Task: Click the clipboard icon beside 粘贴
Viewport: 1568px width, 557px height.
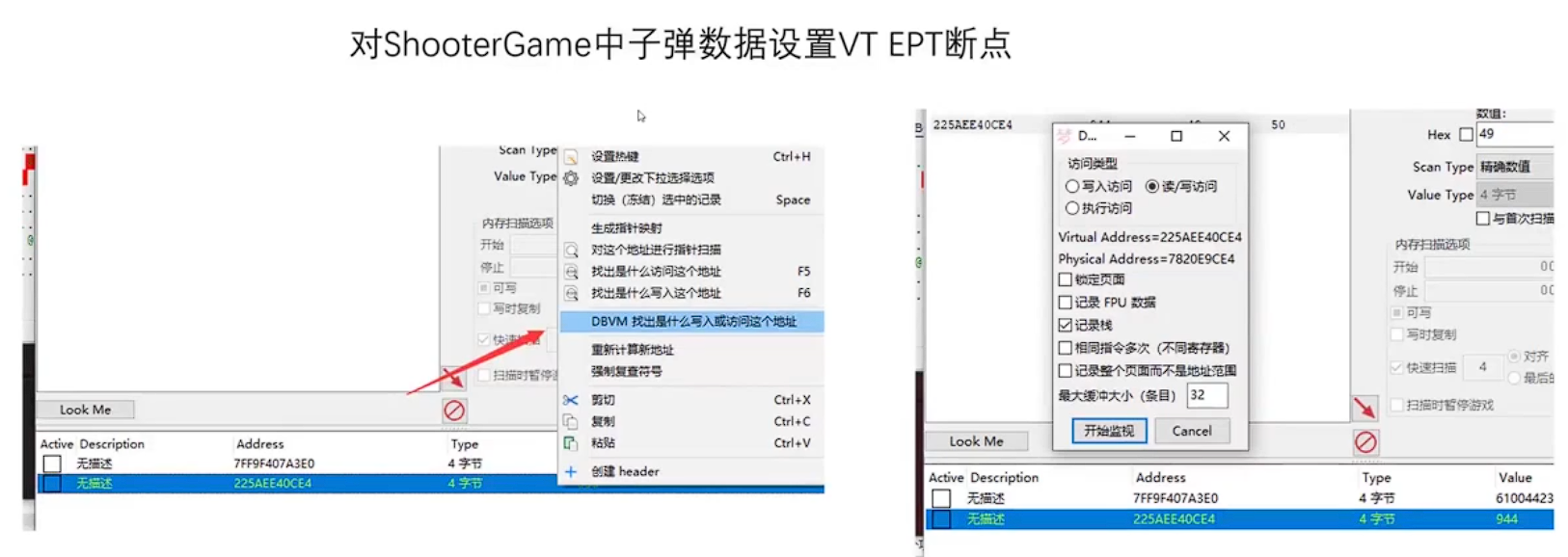Action: [x=571, y=443]
